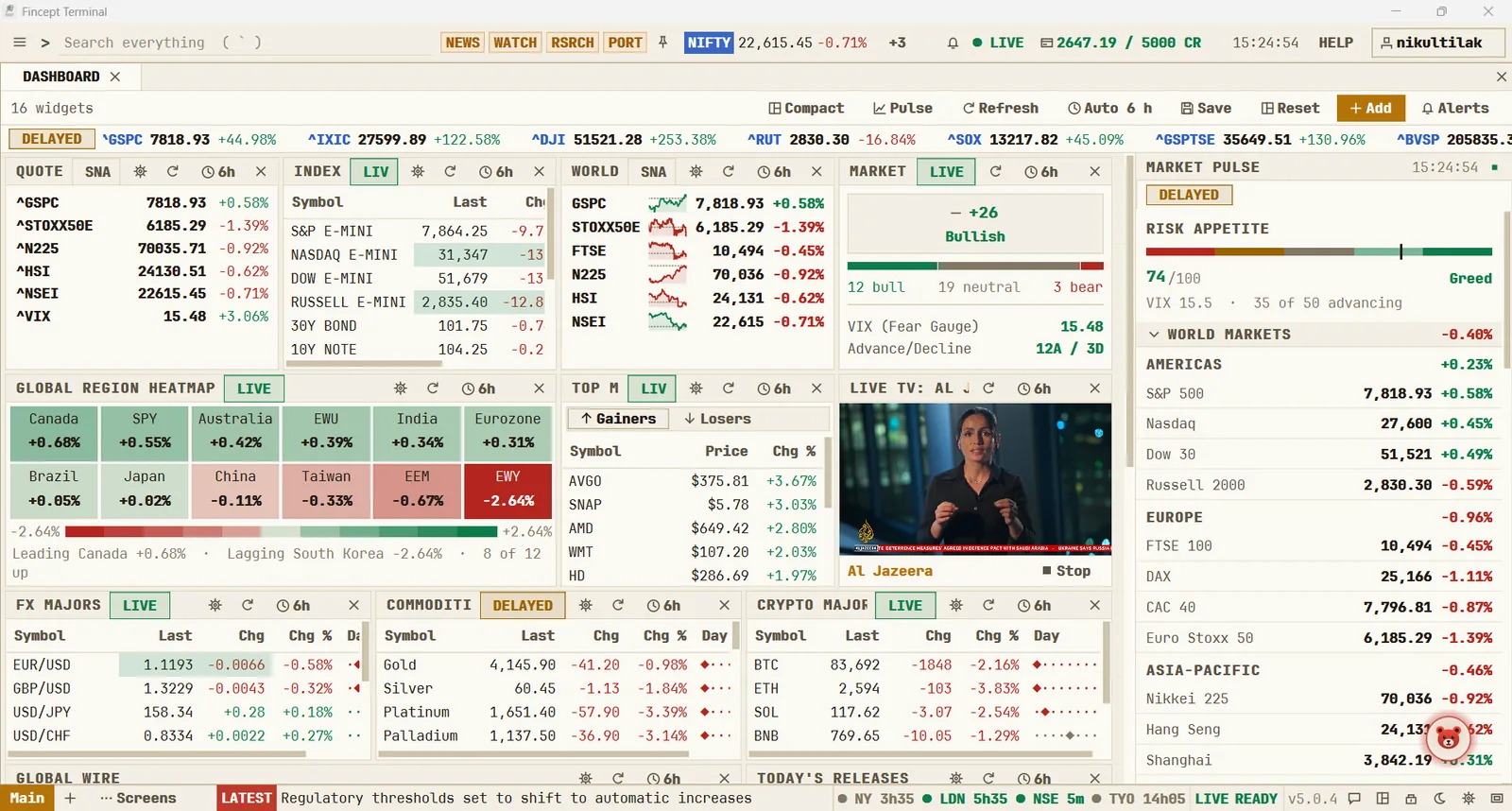Open settings of FX MAJORS widget
The image size is (1512, 811).
(215, 605)
